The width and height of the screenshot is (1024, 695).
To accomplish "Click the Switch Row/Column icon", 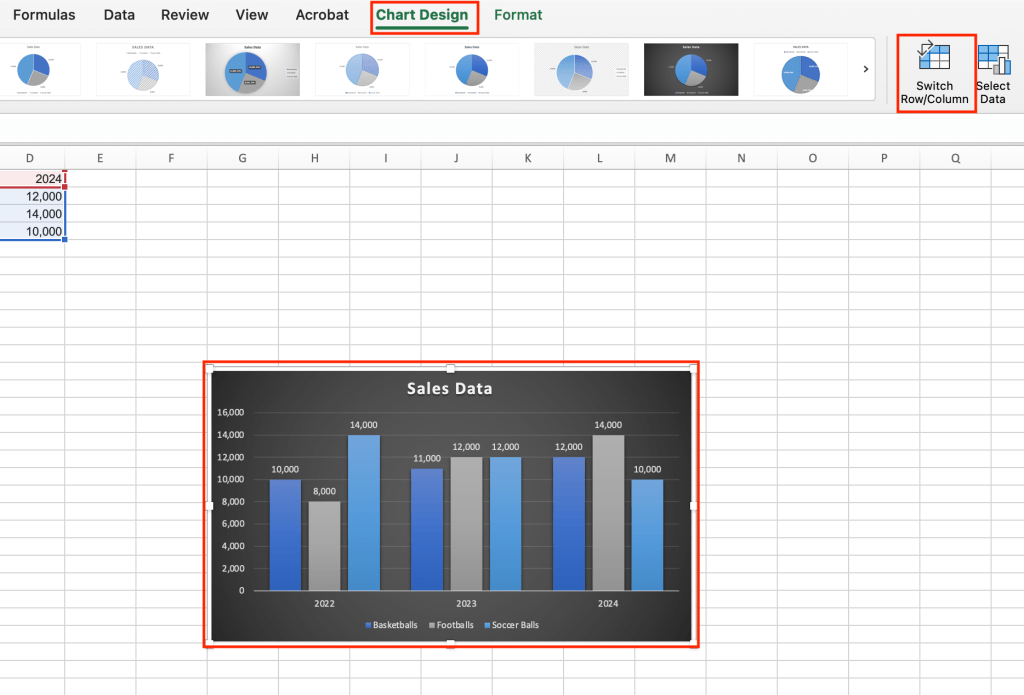I will click(x=934, y=57).
